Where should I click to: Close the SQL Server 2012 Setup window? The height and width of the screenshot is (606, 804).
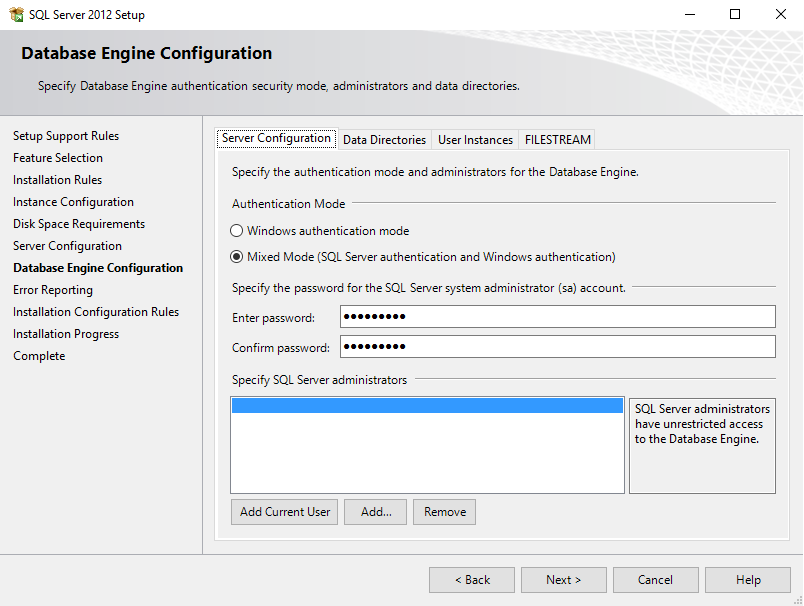point(780,15)
